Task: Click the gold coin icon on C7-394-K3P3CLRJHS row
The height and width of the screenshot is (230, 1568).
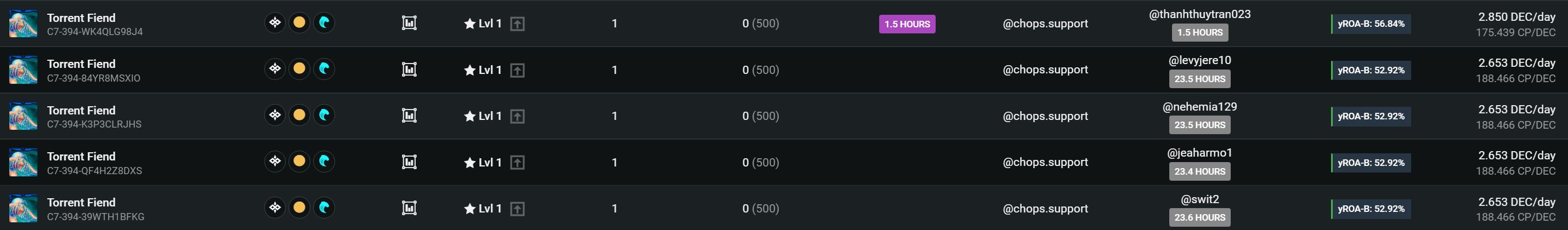Action: click(x=299, y=115)
